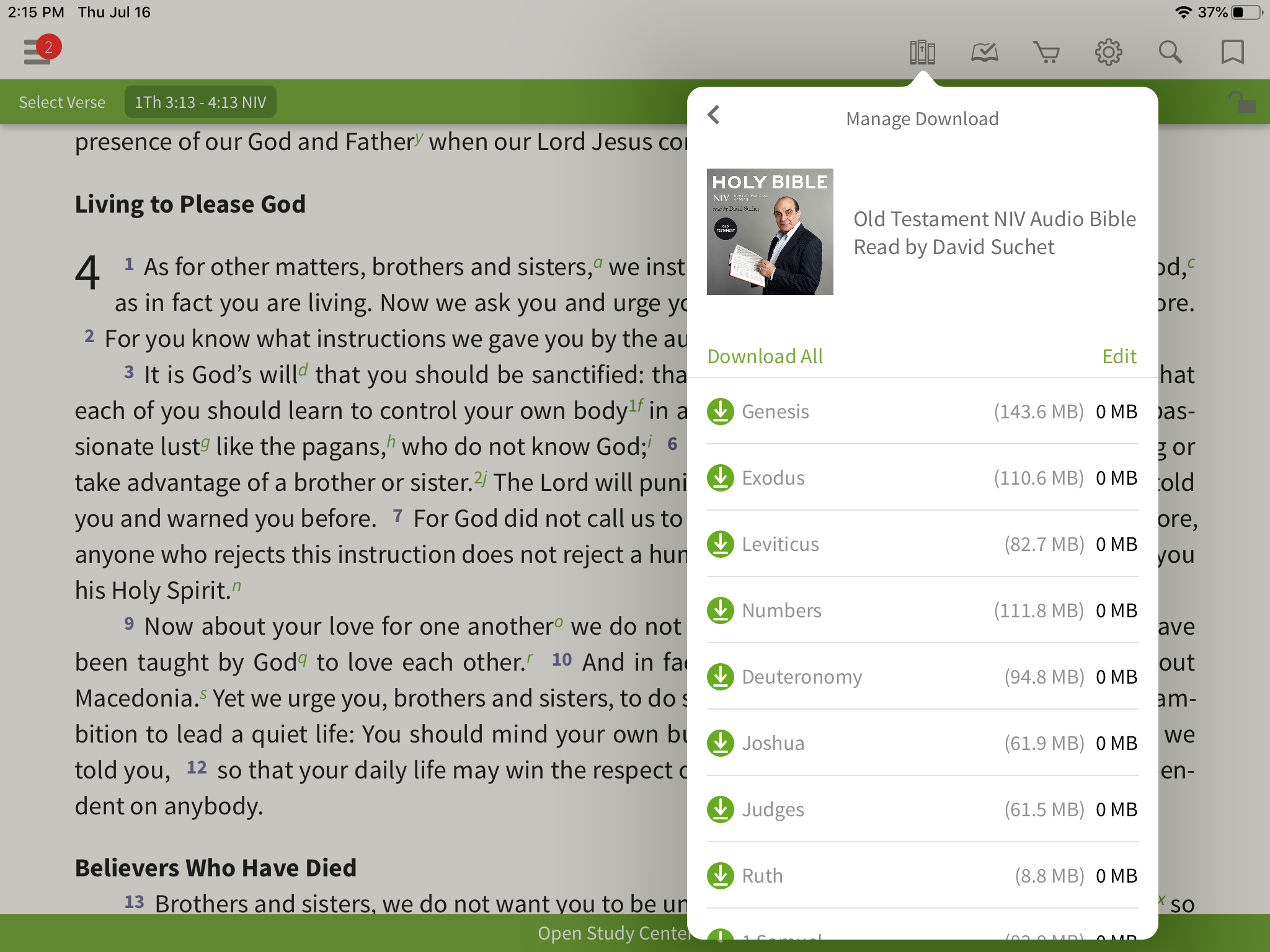The image size is (1270, 952).
Task: Tap the Ruth size (8.8 MB)
Action: [1049, 876]
